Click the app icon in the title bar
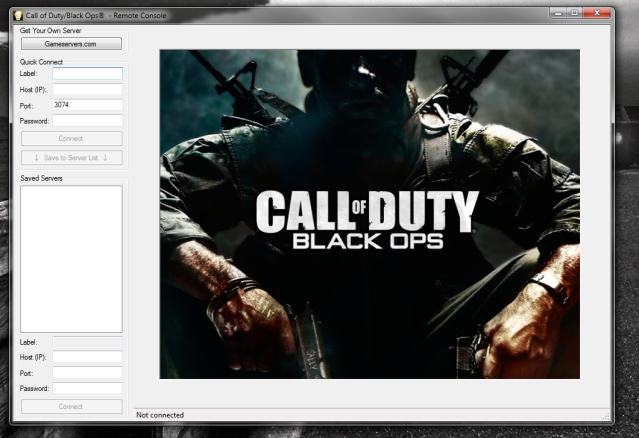Screen dimensions: 639x438 point(16,16)
